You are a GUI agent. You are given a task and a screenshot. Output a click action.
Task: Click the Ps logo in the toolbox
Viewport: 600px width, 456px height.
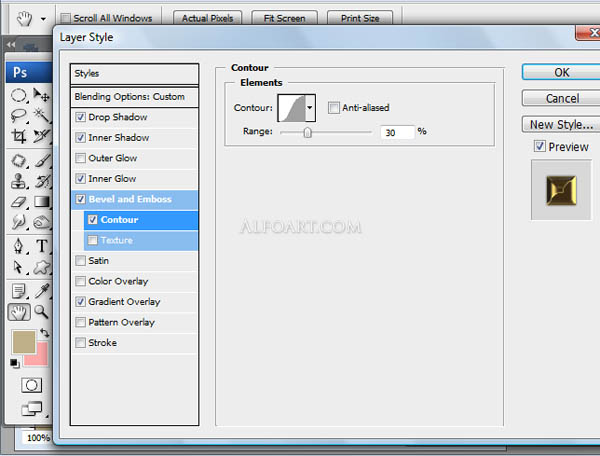20,72
